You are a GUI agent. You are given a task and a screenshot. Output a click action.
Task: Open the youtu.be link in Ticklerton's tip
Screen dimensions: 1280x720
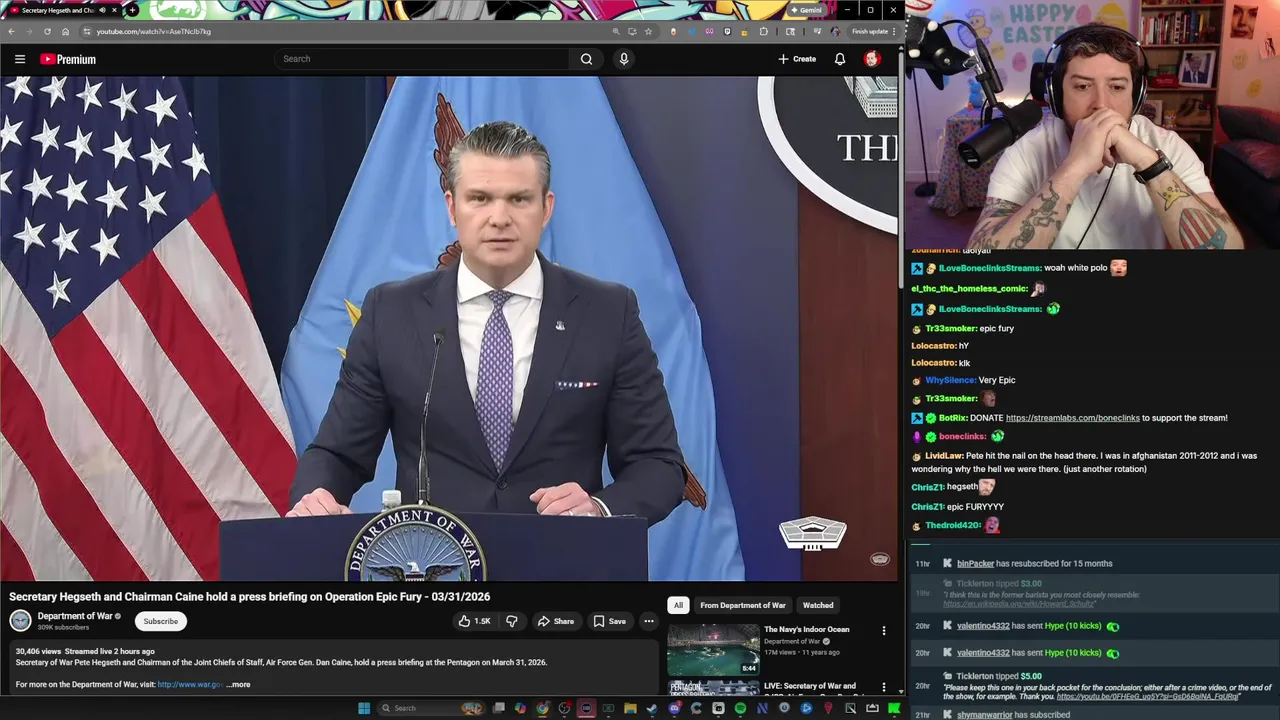pyautogui.click(x=1147, y=696)
